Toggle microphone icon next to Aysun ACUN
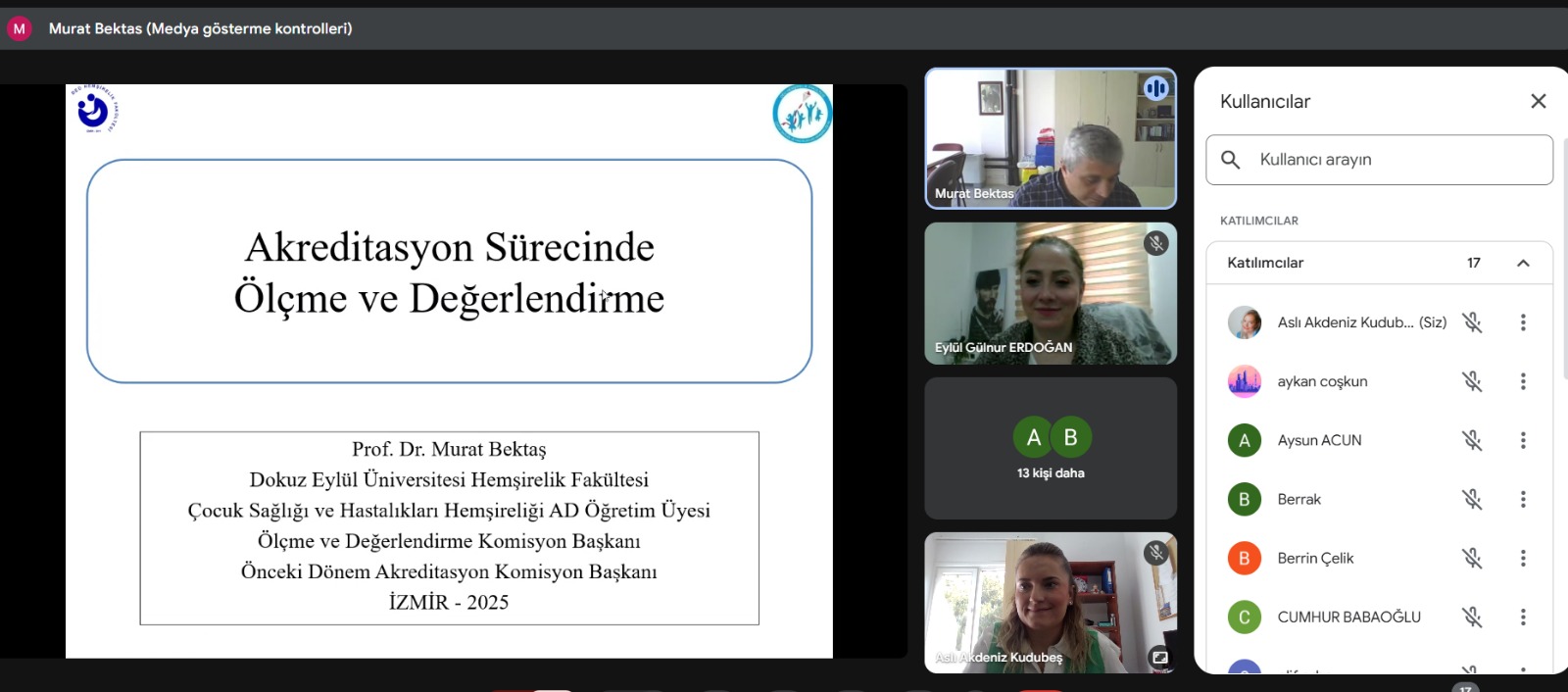Screen dimensions: 1568x692 pos(1472,440)
